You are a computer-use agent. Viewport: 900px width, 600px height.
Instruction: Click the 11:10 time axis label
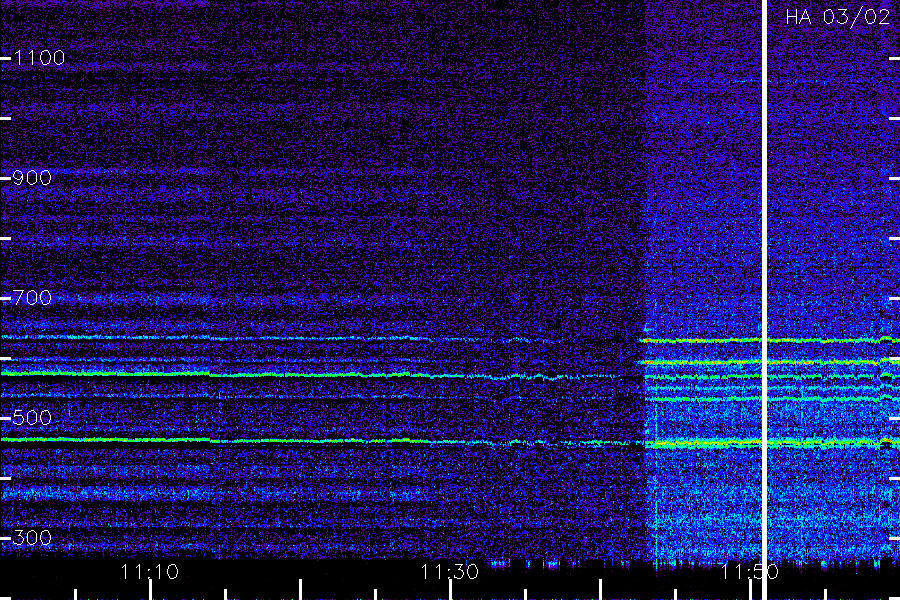150,571
